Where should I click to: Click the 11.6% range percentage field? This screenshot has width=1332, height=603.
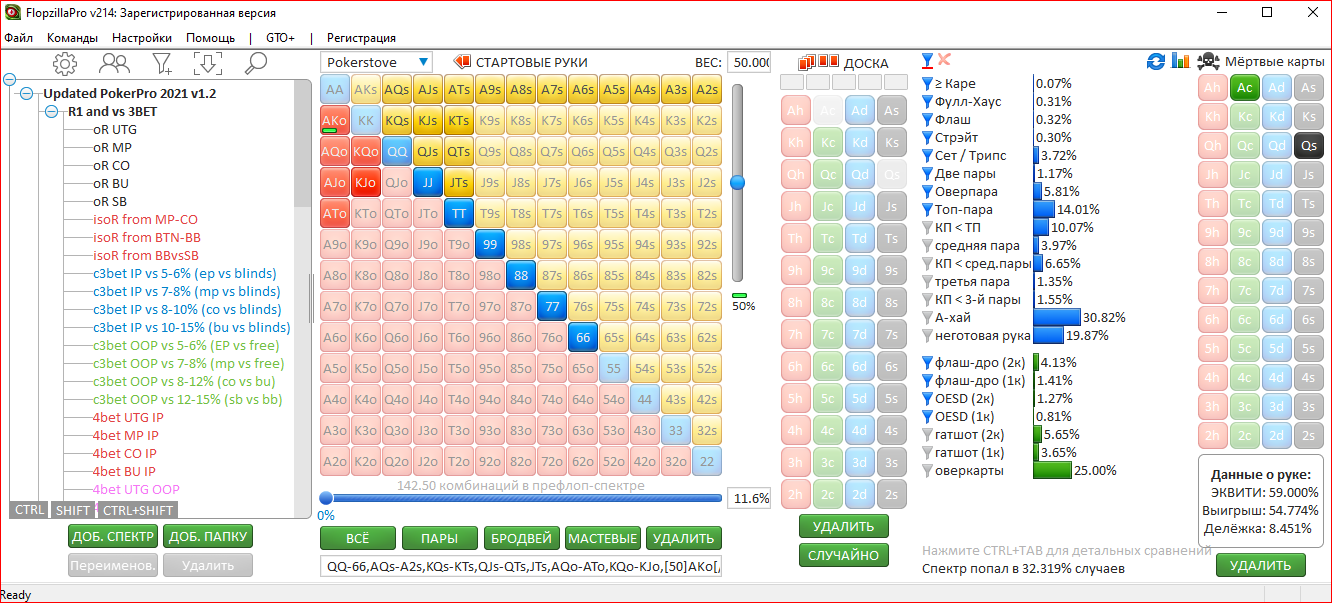[748, 498]
